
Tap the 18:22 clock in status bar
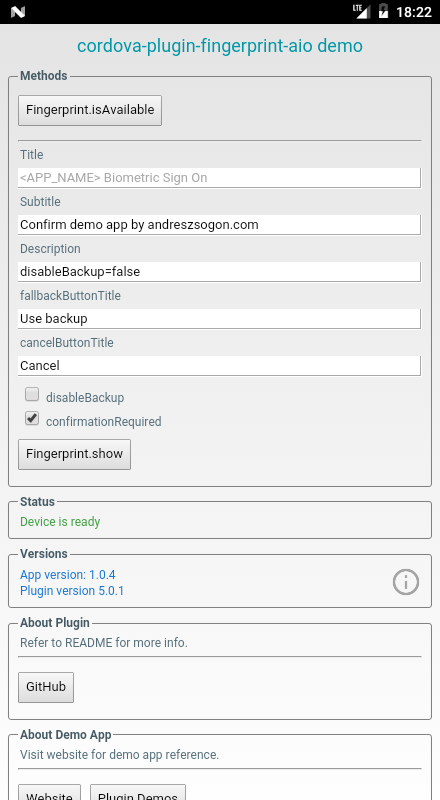tap(414, 12)
